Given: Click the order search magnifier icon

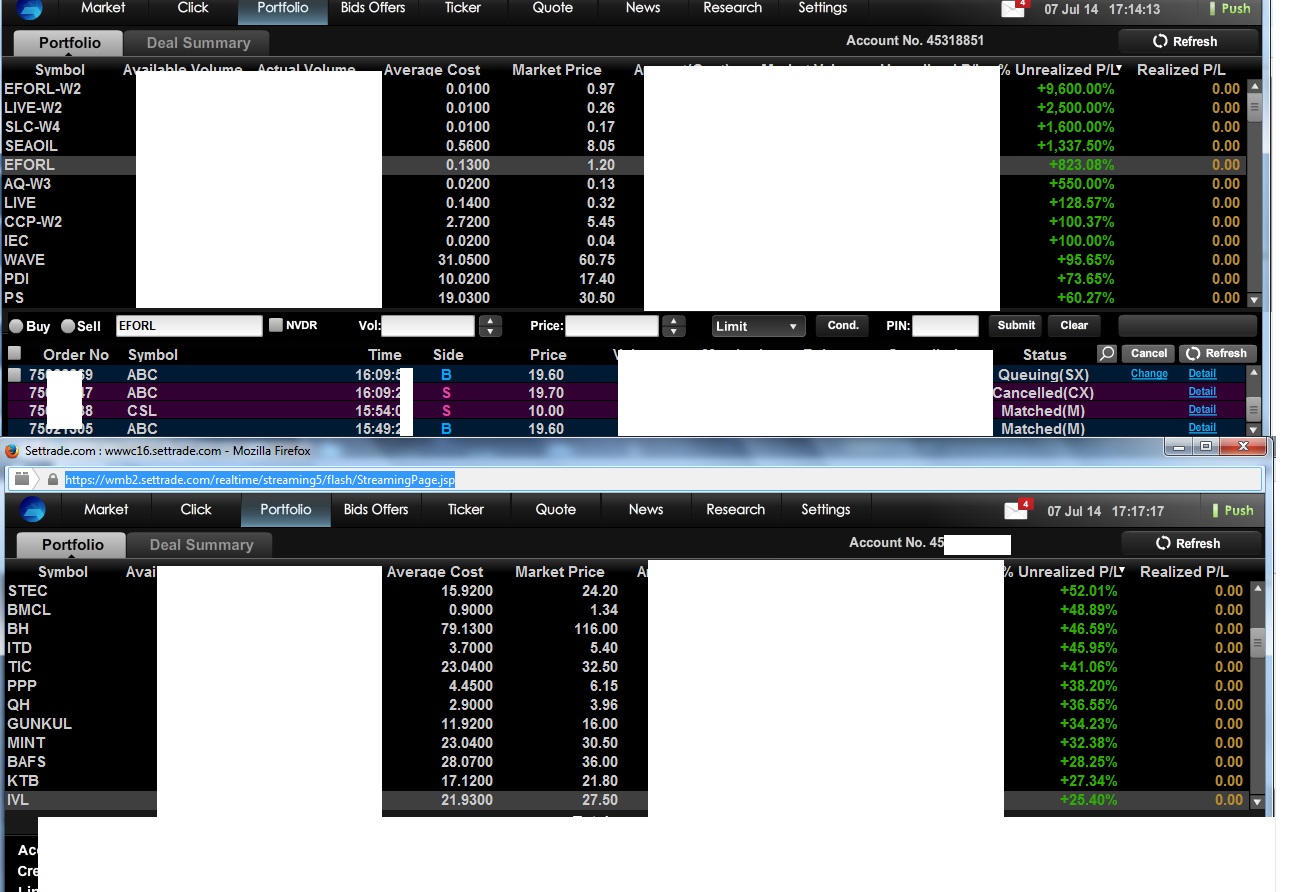Looking at the screenshot, I should [x=1106, y=354].
